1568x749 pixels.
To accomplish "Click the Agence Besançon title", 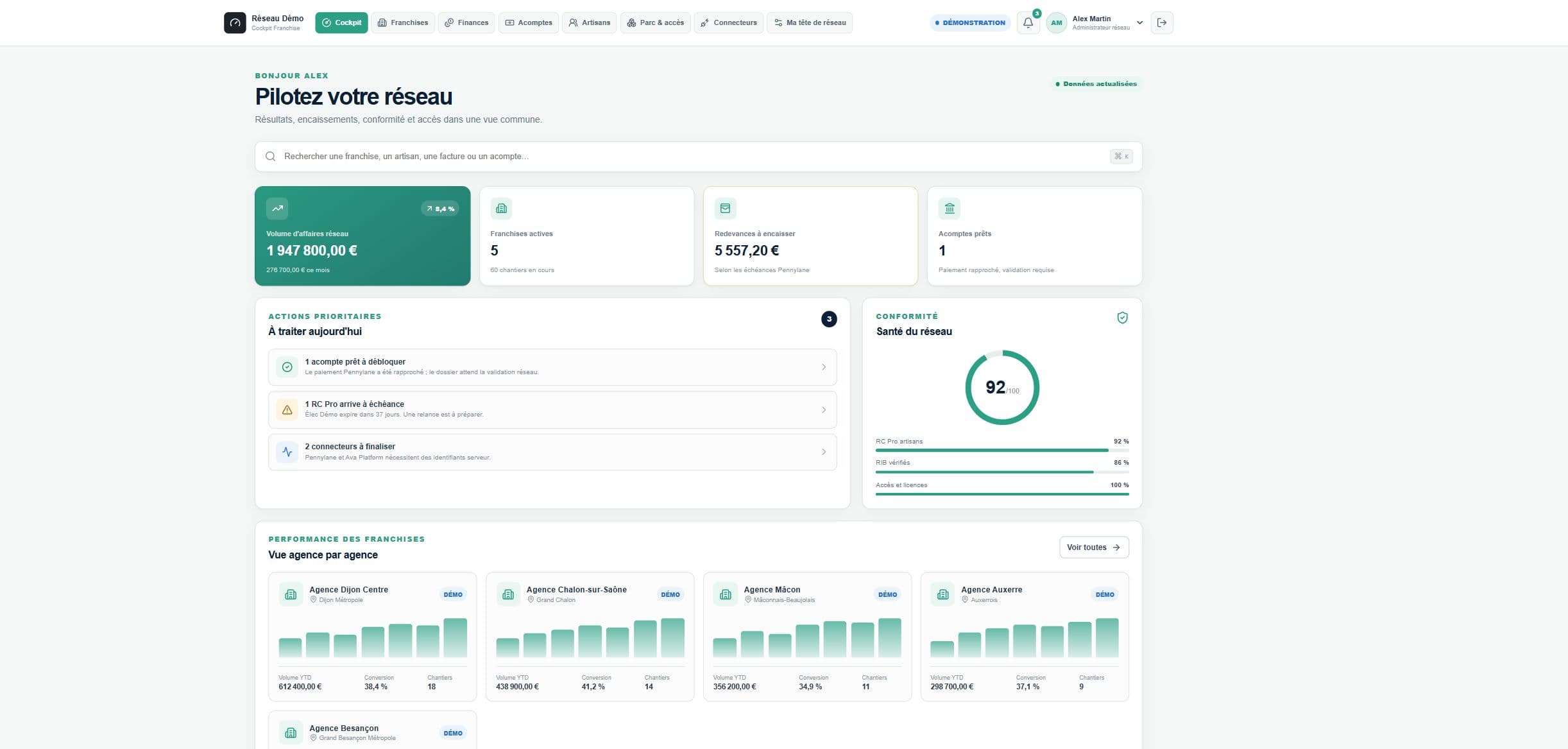I will (x=344, y=728).
